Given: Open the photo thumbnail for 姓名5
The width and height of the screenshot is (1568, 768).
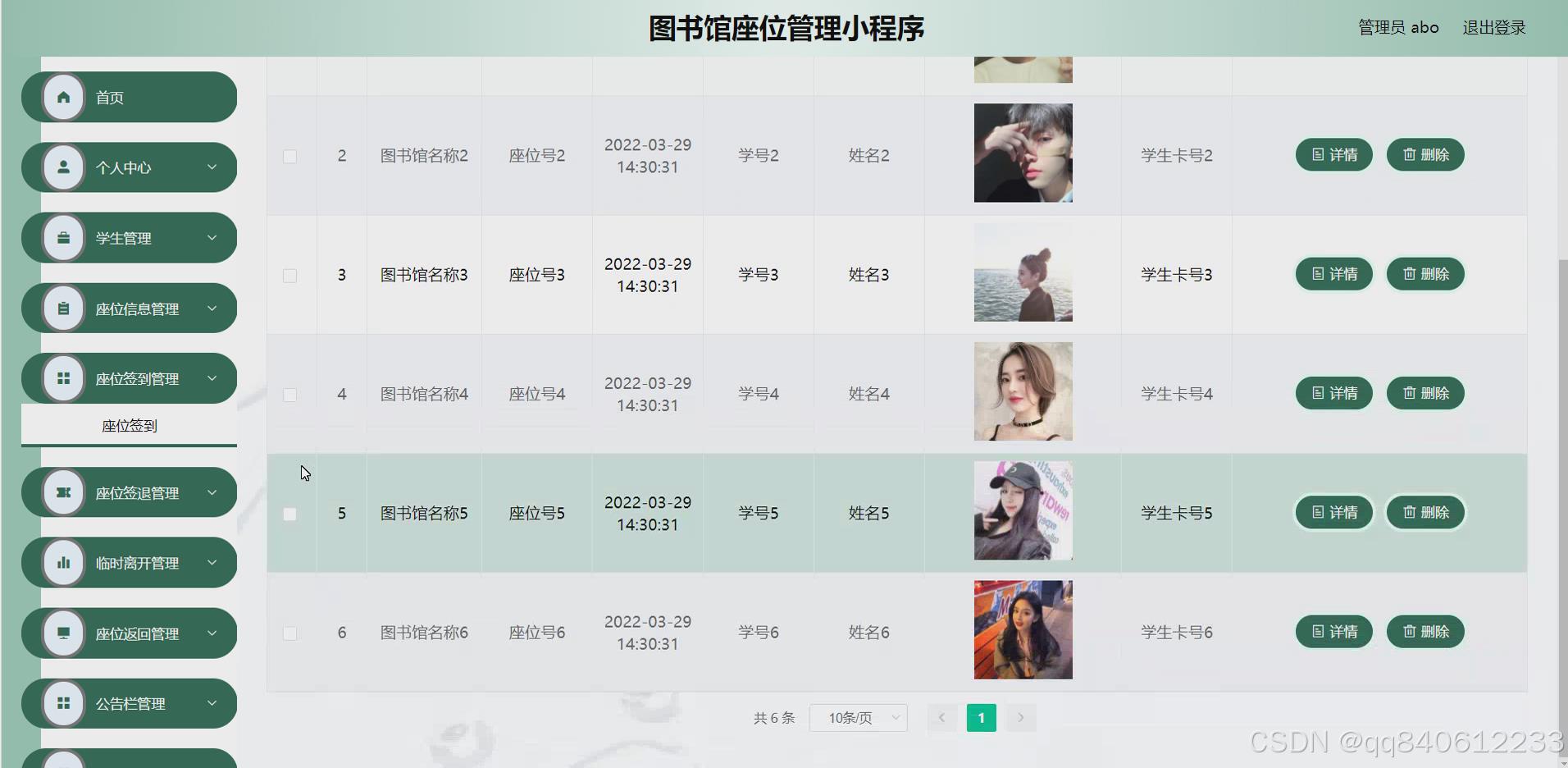Looking at the screenshot, I should click(x=1023, y=510).
